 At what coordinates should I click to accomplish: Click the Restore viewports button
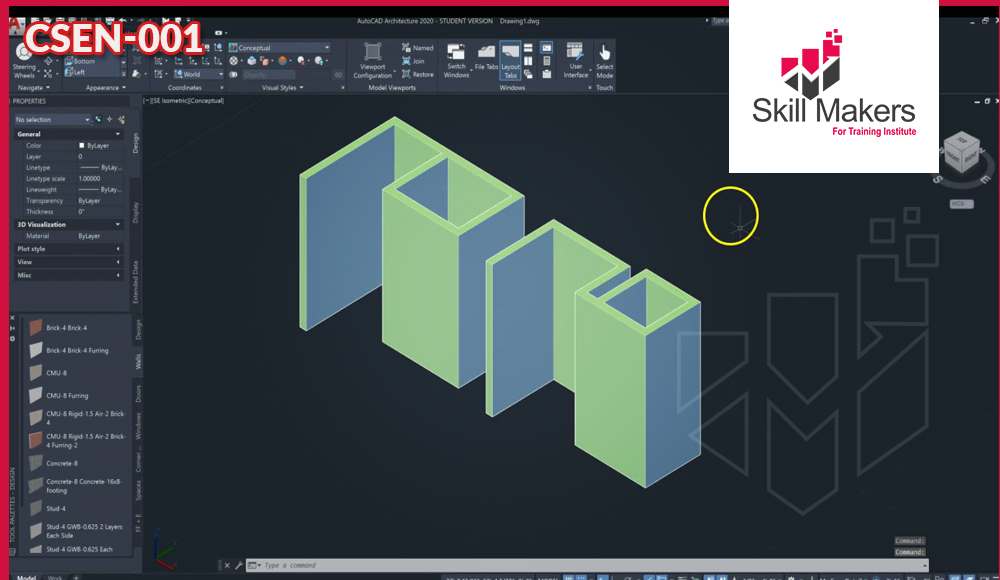coord(417,74)
